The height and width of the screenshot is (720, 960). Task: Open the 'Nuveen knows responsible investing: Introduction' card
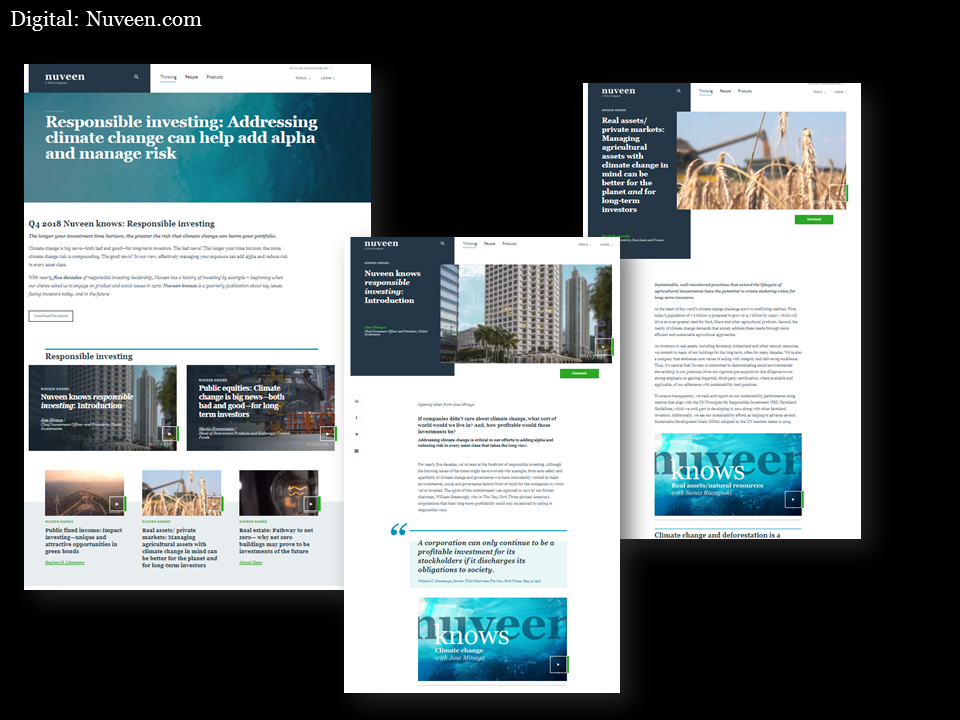tap(103, 408)
